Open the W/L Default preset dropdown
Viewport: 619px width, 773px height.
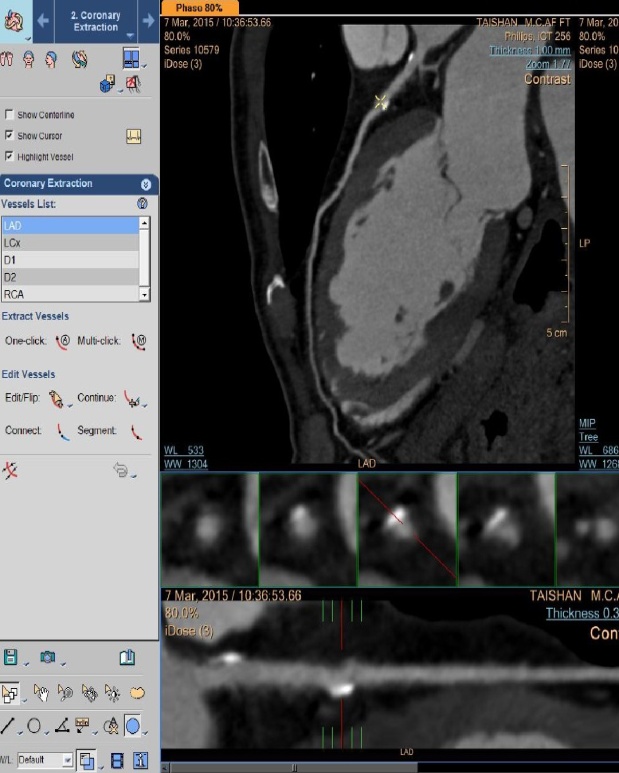click(x=68, y=761)
